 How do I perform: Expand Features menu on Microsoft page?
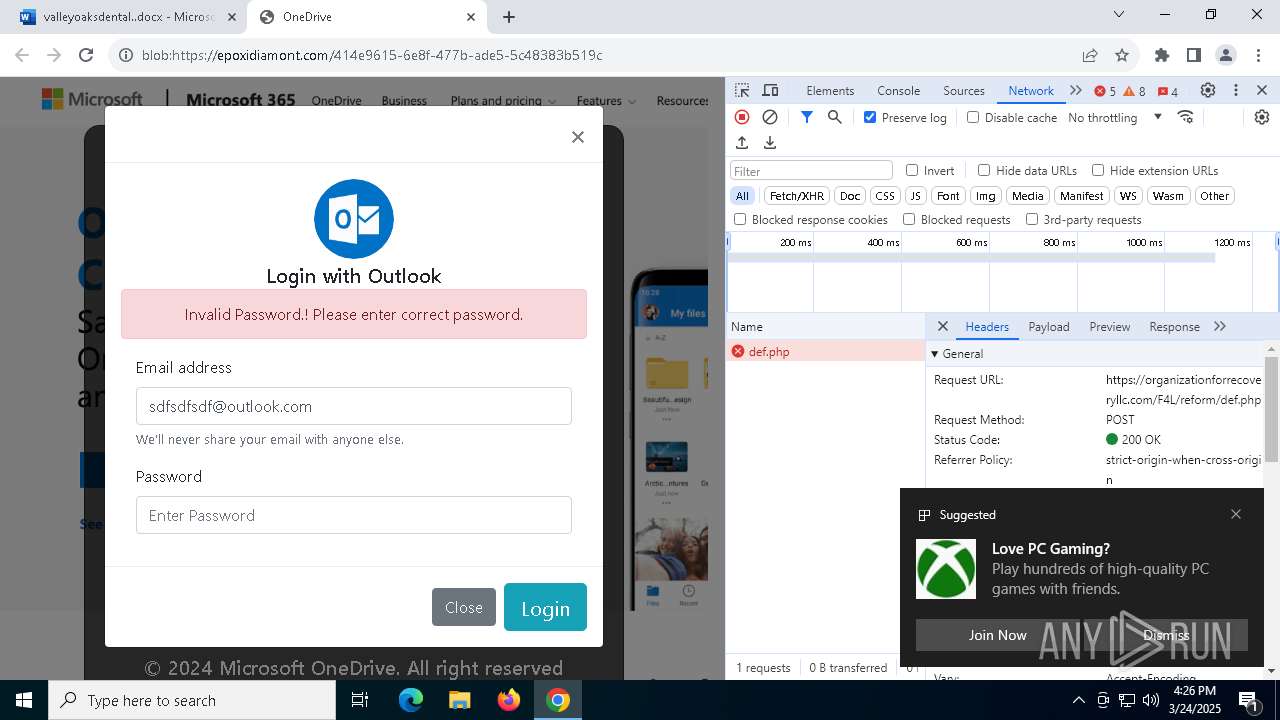[606, 101]
